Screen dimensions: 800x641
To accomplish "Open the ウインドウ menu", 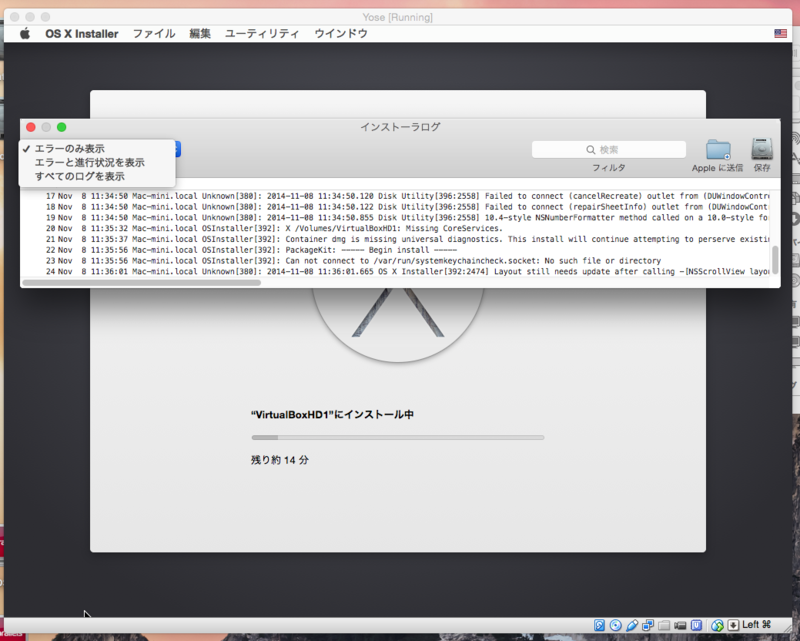I will [341, 34].
